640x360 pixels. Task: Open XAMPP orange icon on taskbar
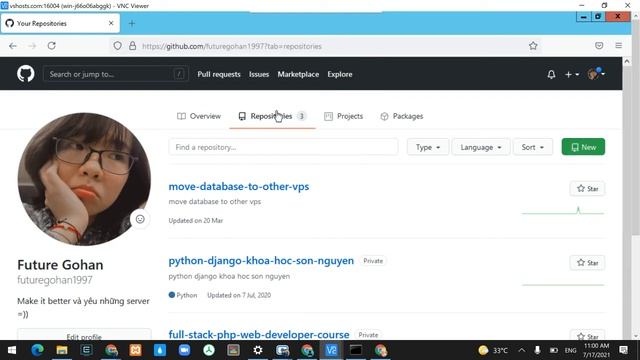tap(136, 350)
